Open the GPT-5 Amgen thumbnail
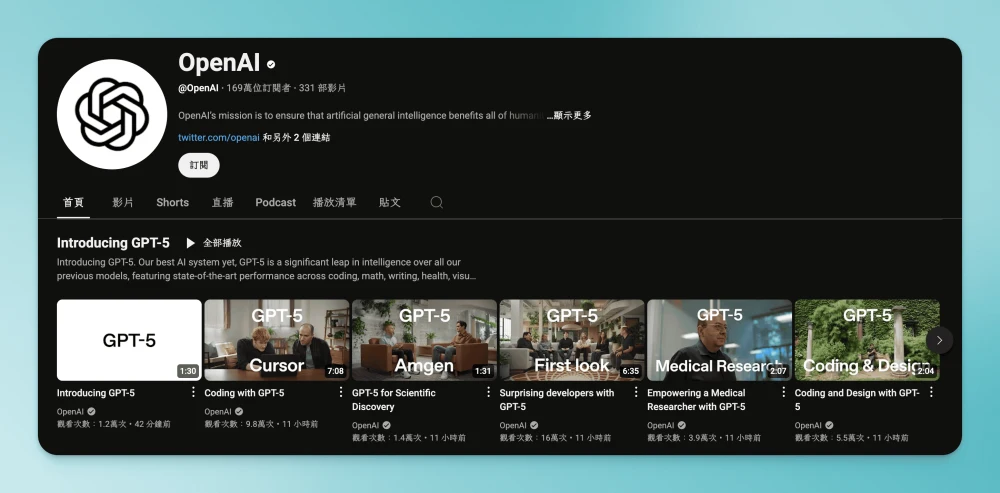The image size is (1000, 493). (424, 340)
